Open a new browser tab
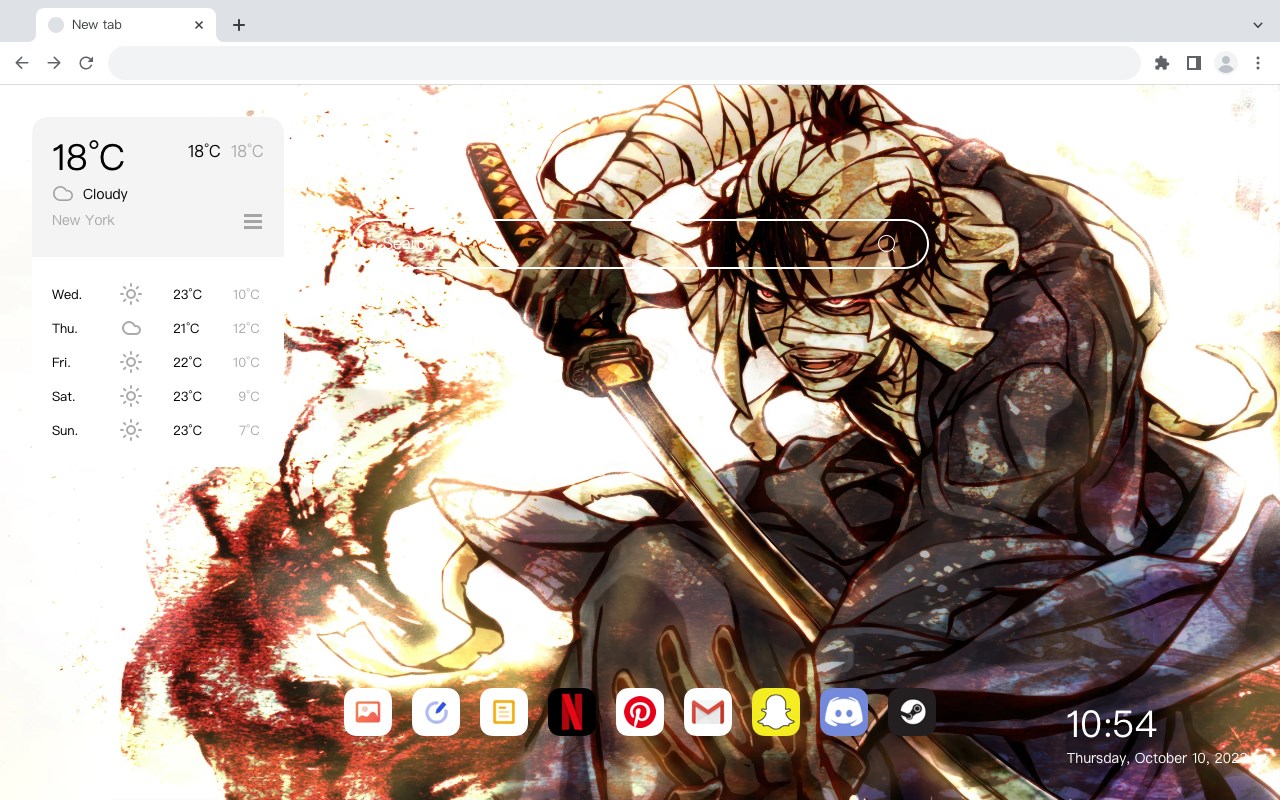The height and width of the screenshot is (800, 1280). (238, 25)
